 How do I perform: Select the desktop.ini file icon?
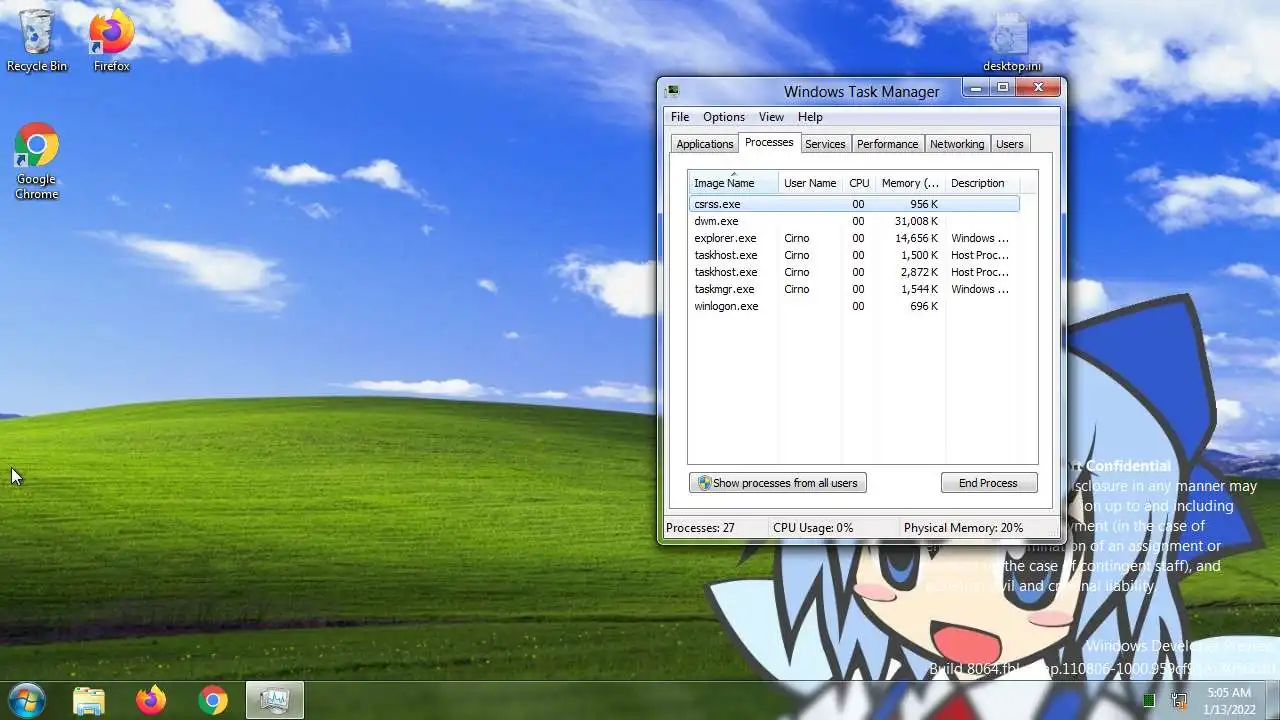click(x=1011, y=42)
